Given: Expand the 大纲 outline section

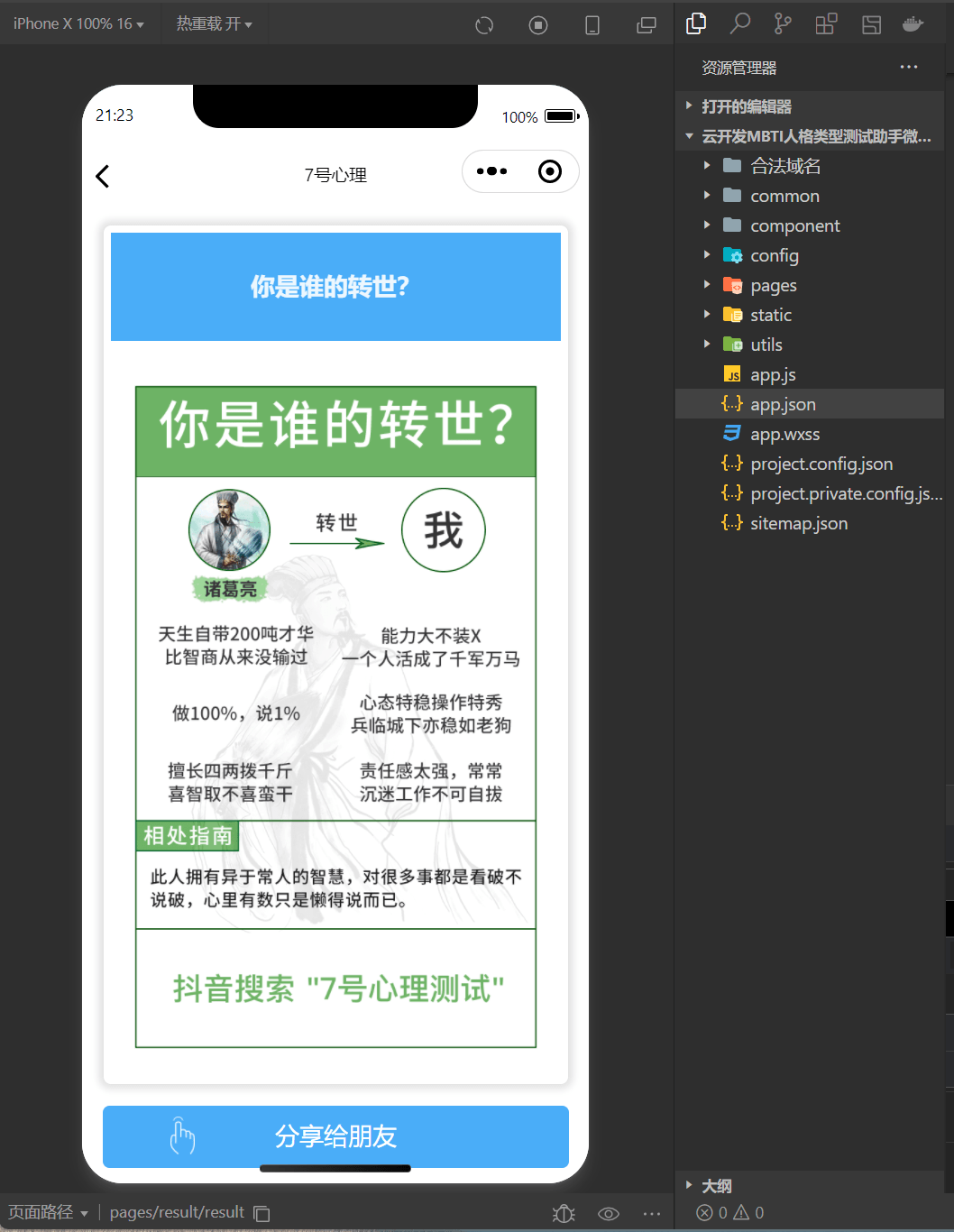Looking at the screenshot, I should (x=810, y=1185).
